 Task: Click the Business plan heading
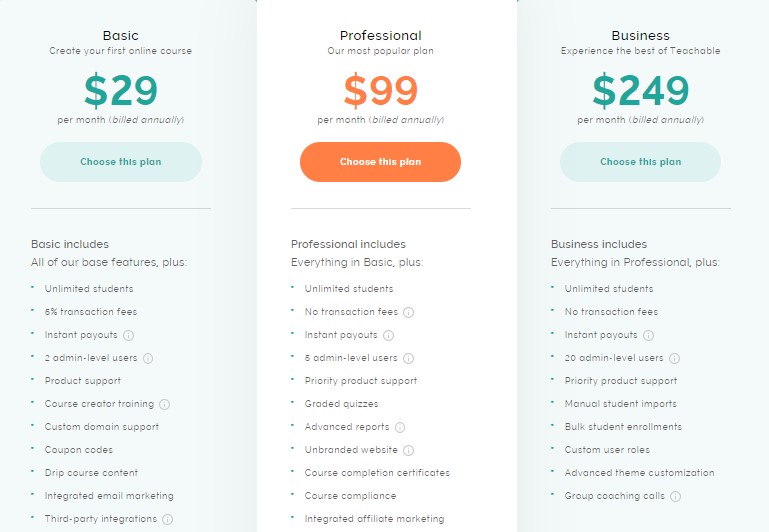coord(641,35)
